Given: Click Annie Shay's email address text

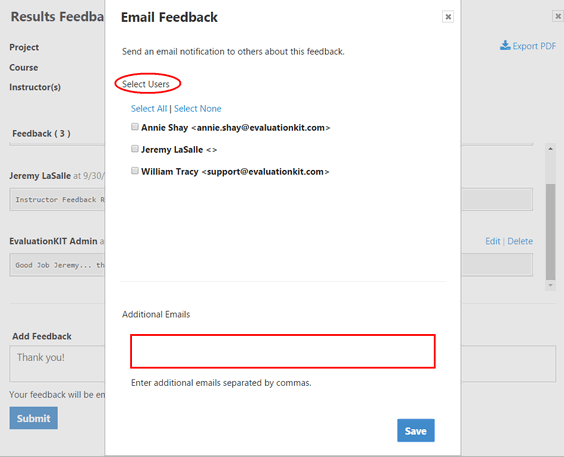Looking at the screenshot, I should (x=261, y=128).
